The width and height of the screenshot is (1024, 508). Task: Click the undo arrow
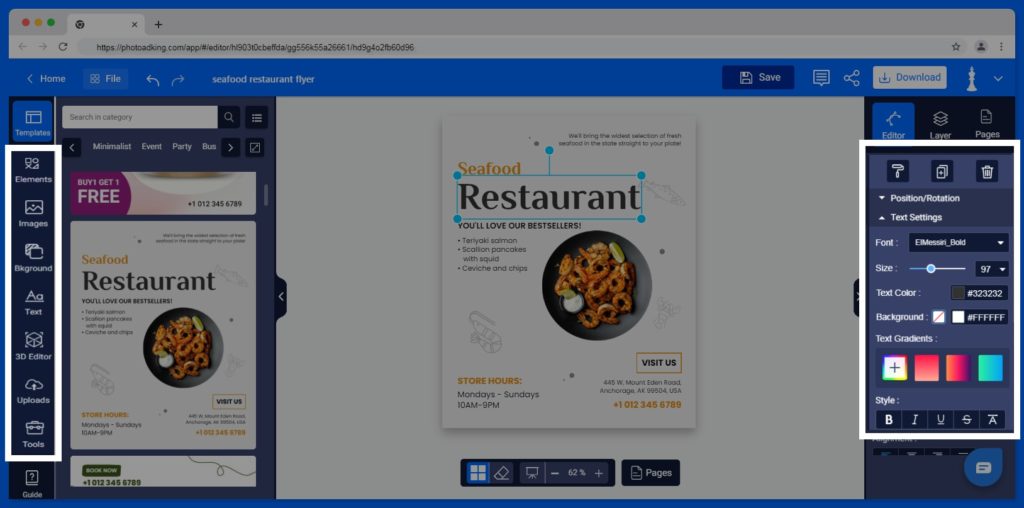click(153, 79)
